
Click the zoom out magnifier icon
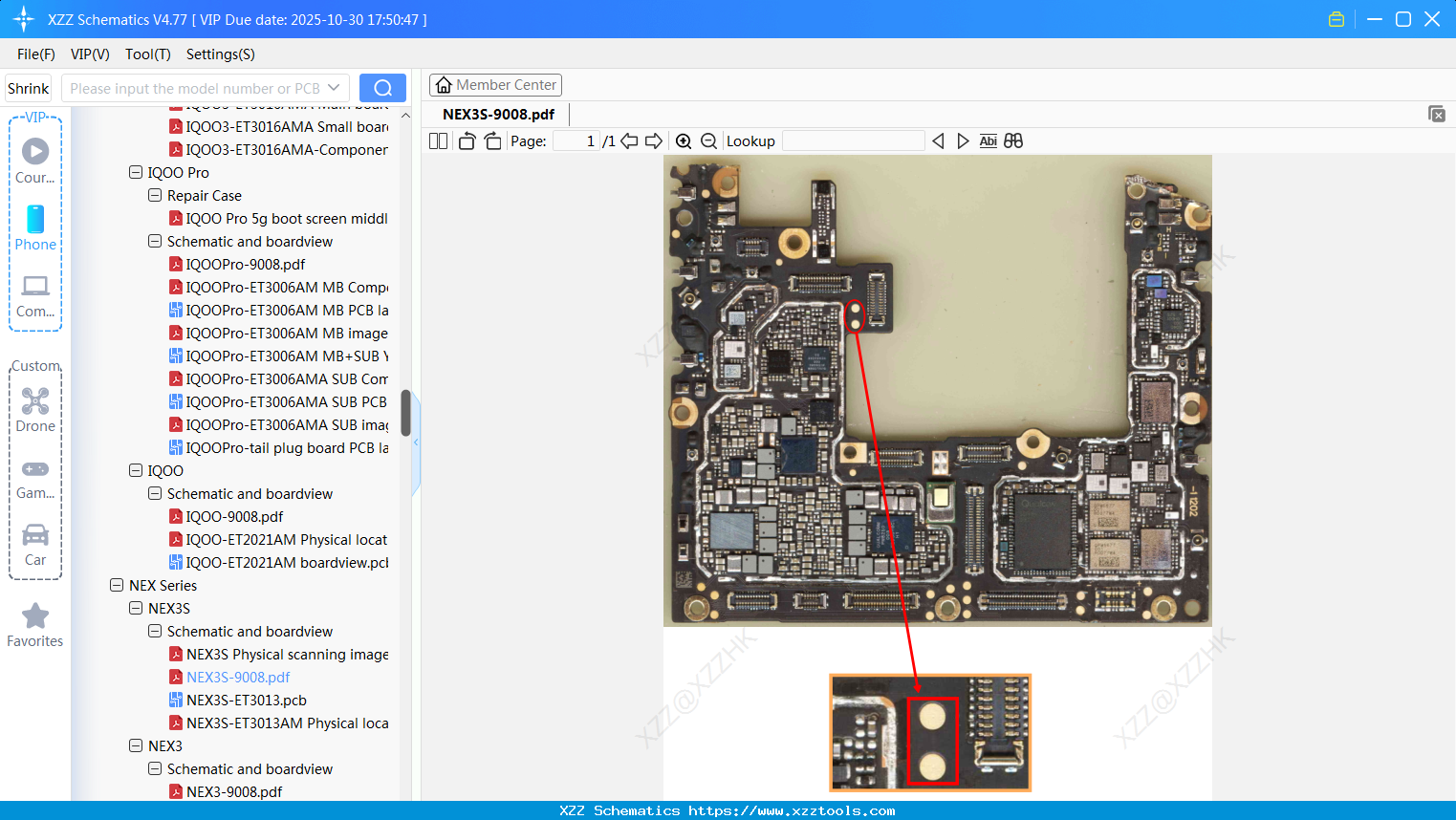click(x=708, y=141)
